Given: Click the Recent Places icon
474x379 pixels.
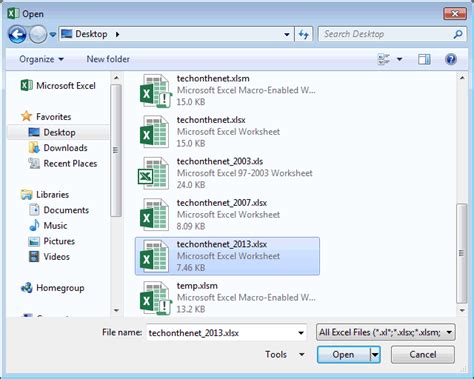Looking at the screenshot, I should (x=34, y=163).
